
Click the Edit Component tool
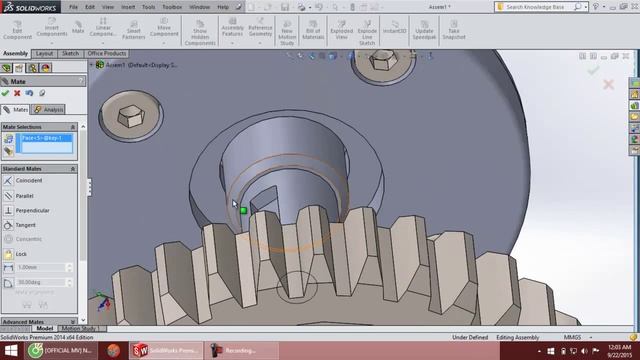coord(17,30)
